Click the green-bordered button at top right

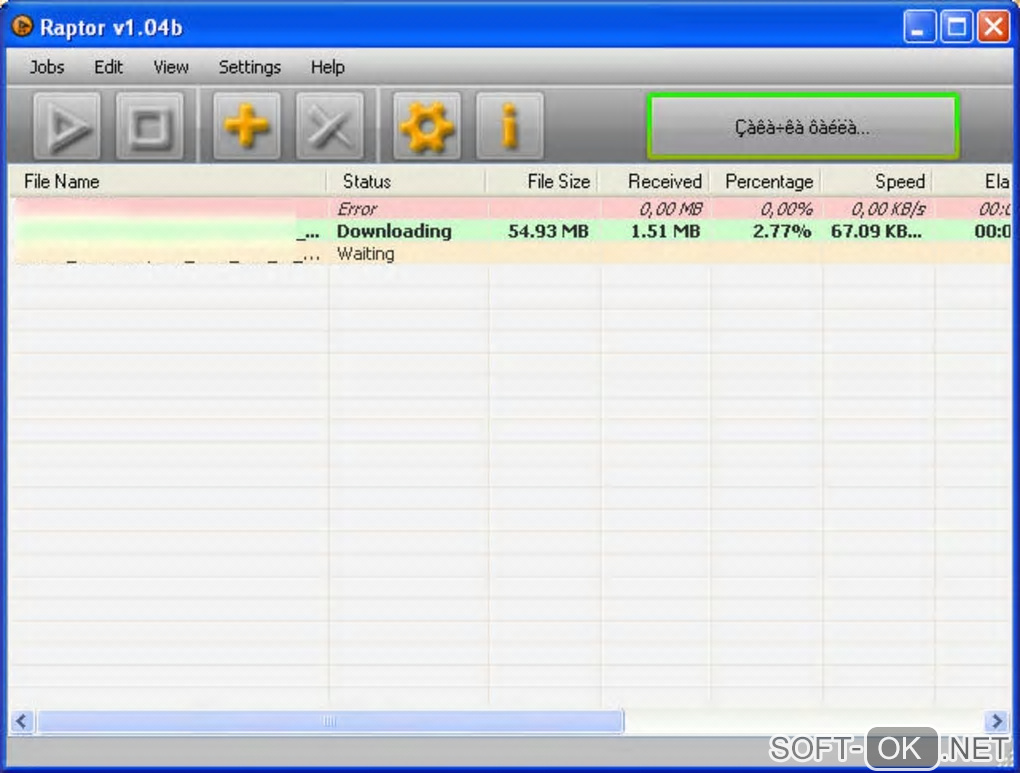point(803,127)
